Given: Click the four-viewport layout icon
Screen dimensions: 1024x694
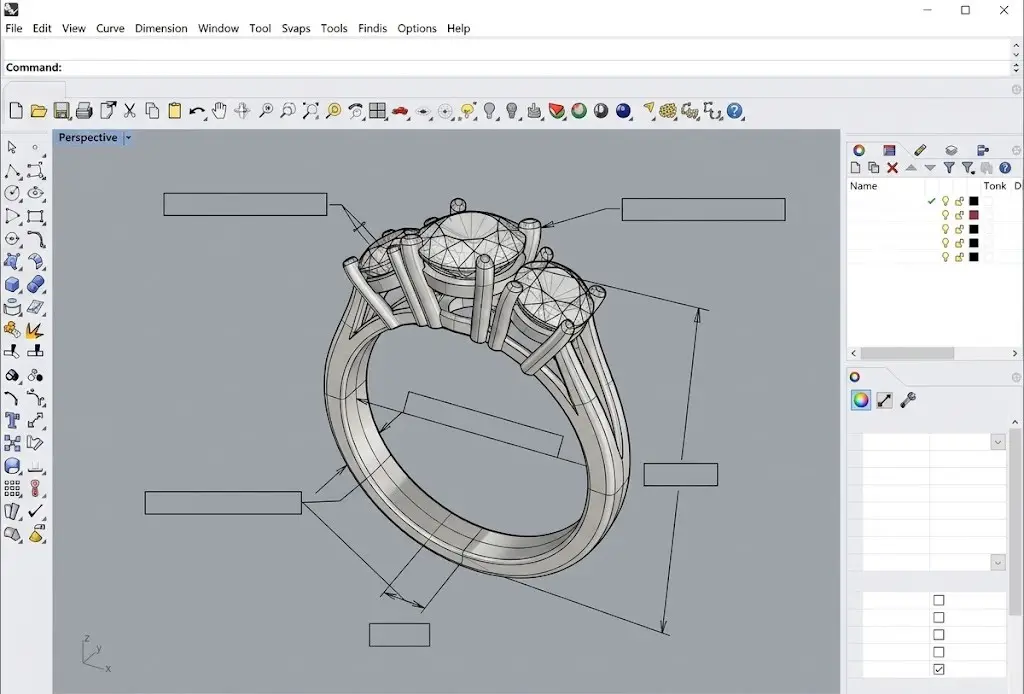Looking at the screenshot, I should coord(377,110).
